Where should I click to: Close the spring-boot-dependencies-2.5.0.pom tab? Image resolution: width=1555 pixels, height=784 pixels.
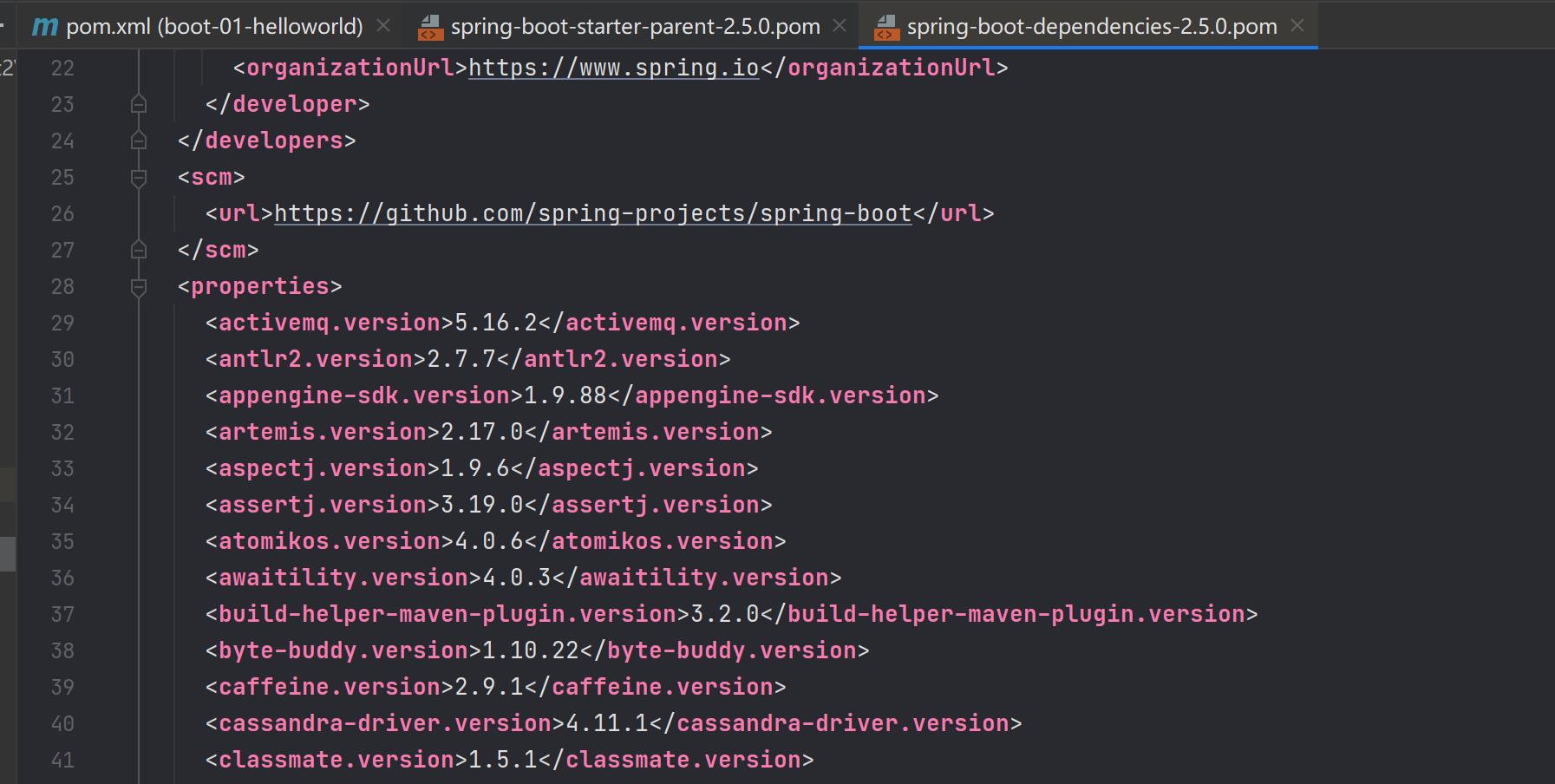[x=1297, y=26]
